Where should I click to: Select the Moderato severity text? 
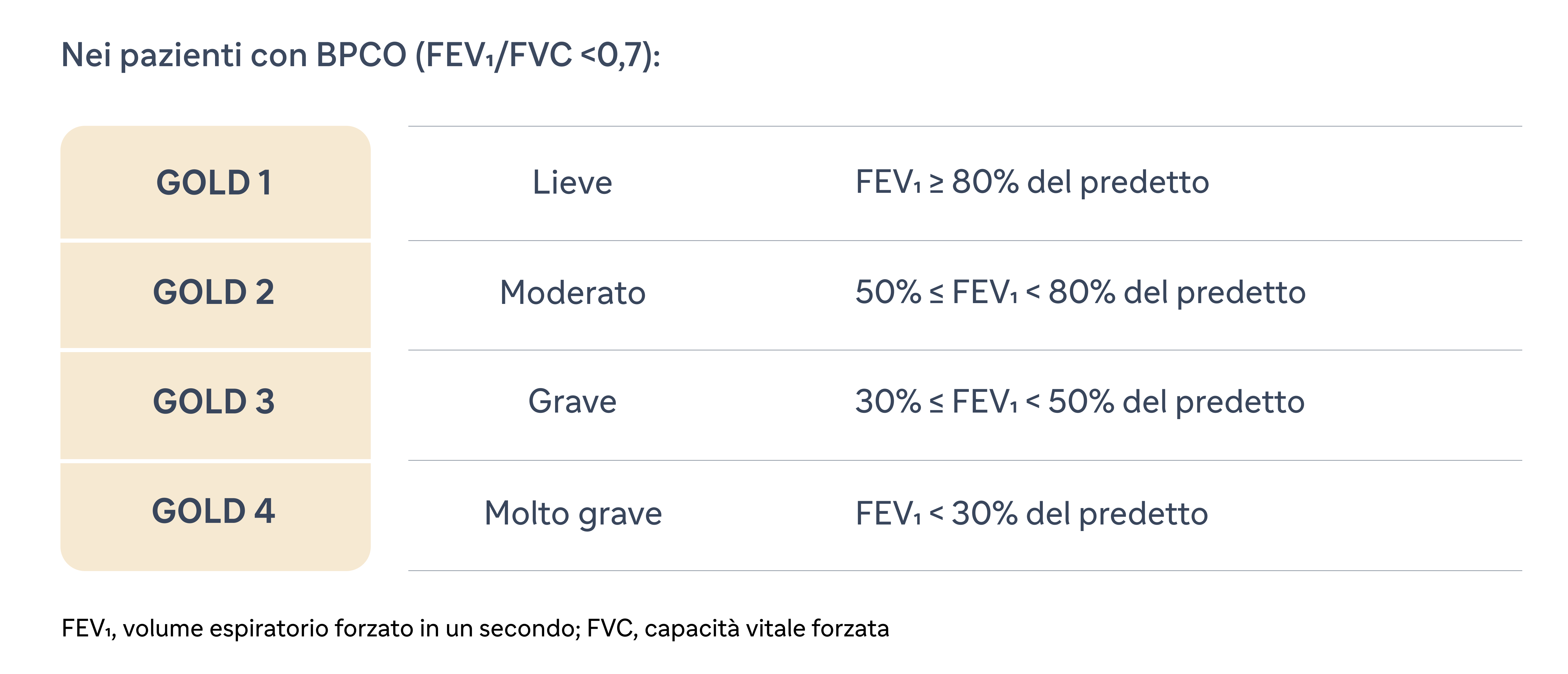[572, 292]
